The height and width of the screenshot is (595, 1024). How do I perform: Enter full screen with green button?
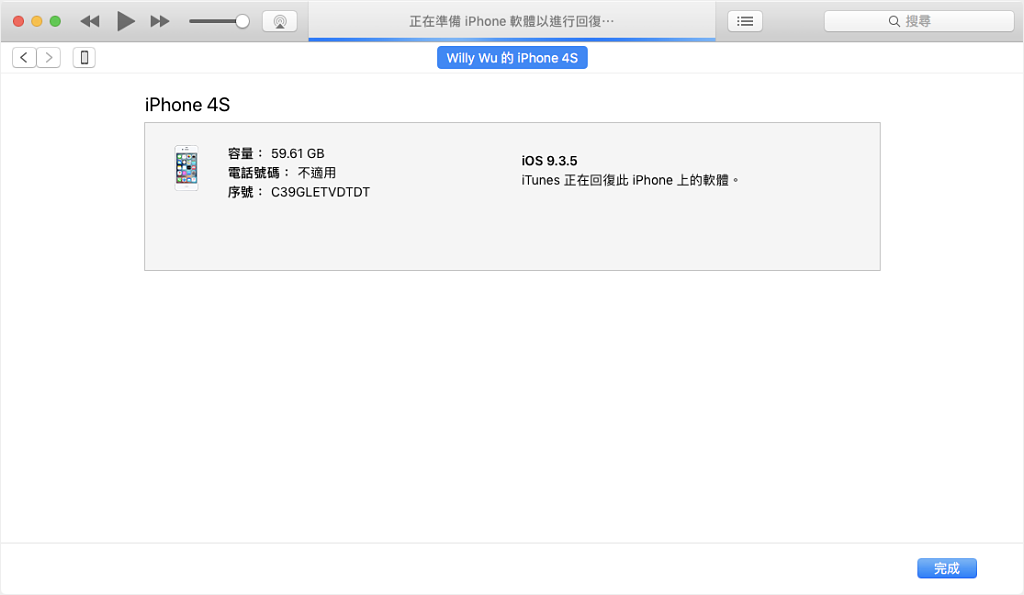click(x=56, y=22)
